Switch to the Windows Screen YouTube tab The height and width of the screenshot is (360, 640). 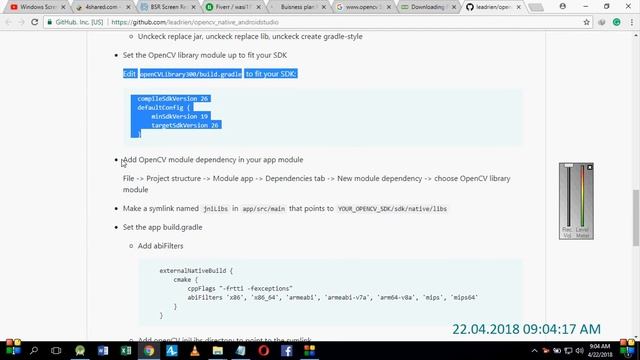pos(38,7)
